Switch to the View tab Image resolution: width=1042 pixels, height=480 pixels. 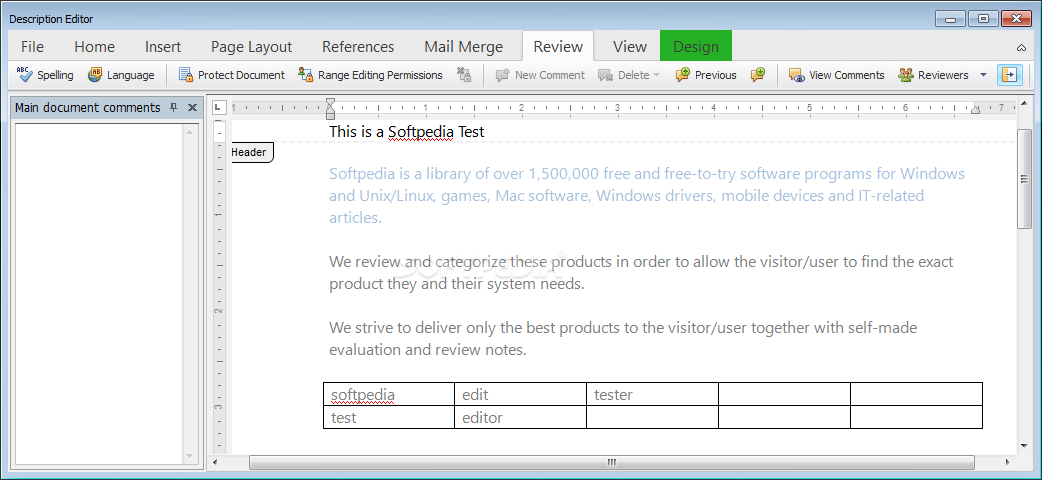pyautogui.click(x=629, y=47)
